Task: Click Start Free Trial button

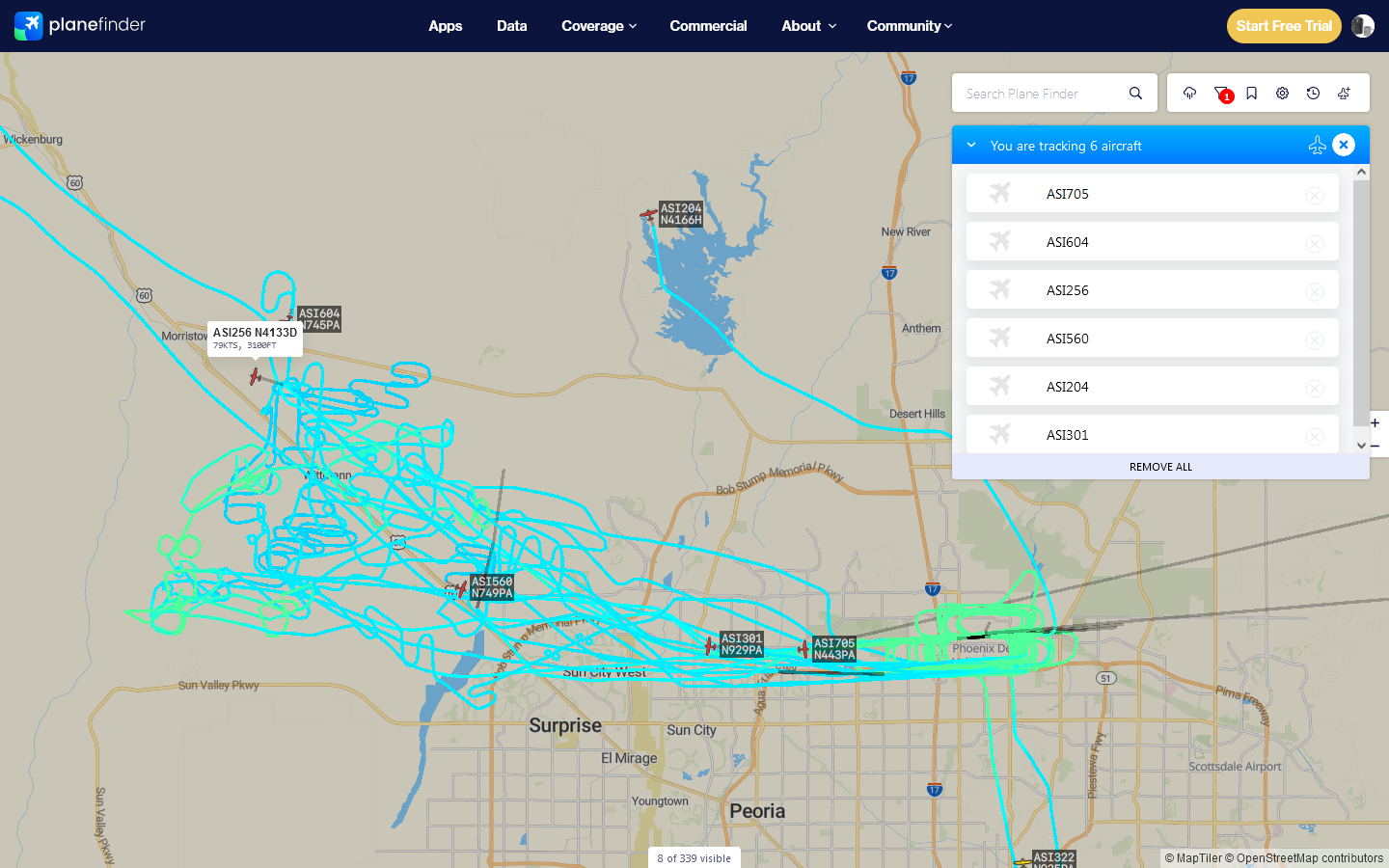Action: [1284, 26]
